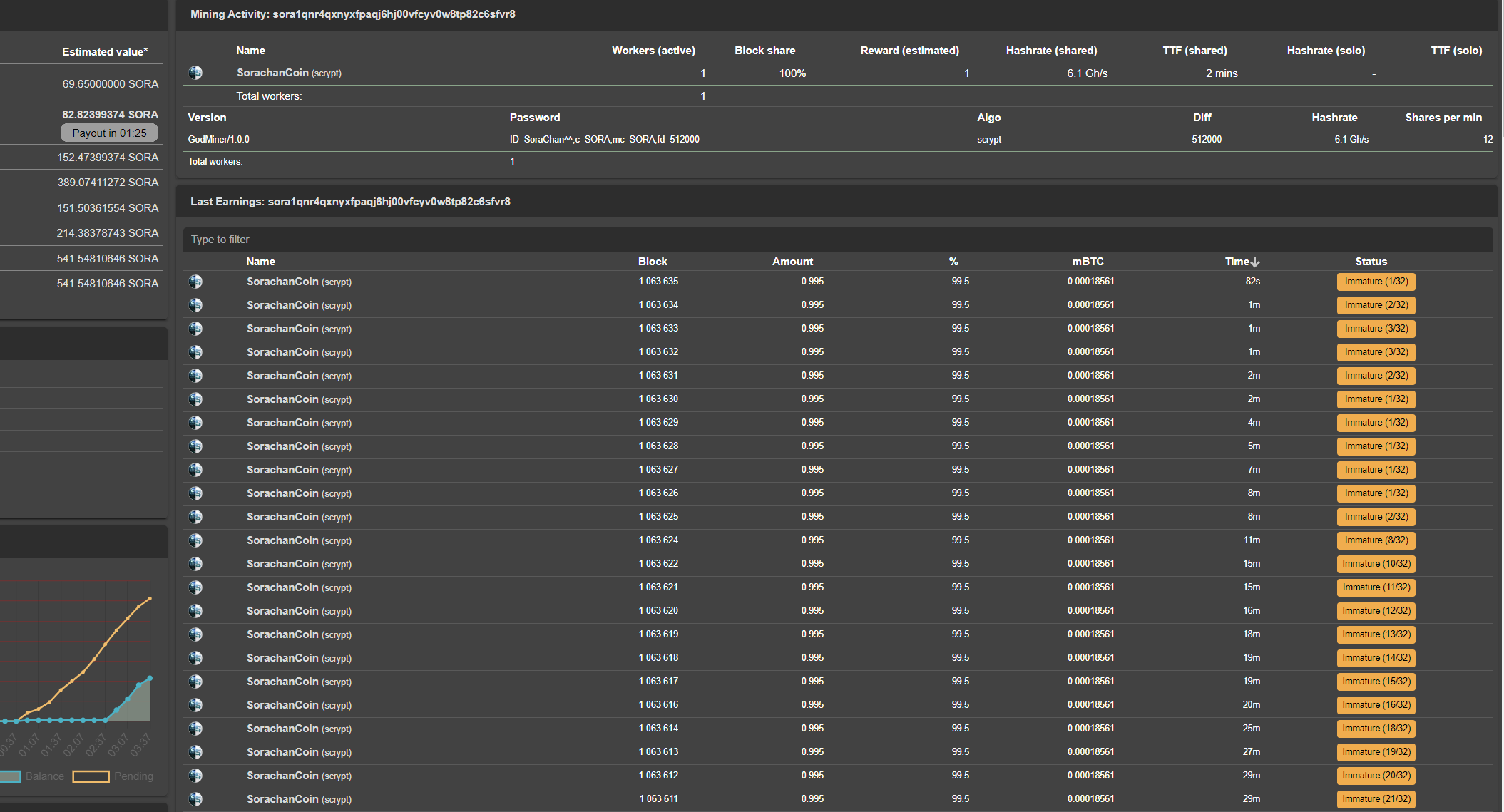Click the coin icon for block 1 063 614

point(195,729)
